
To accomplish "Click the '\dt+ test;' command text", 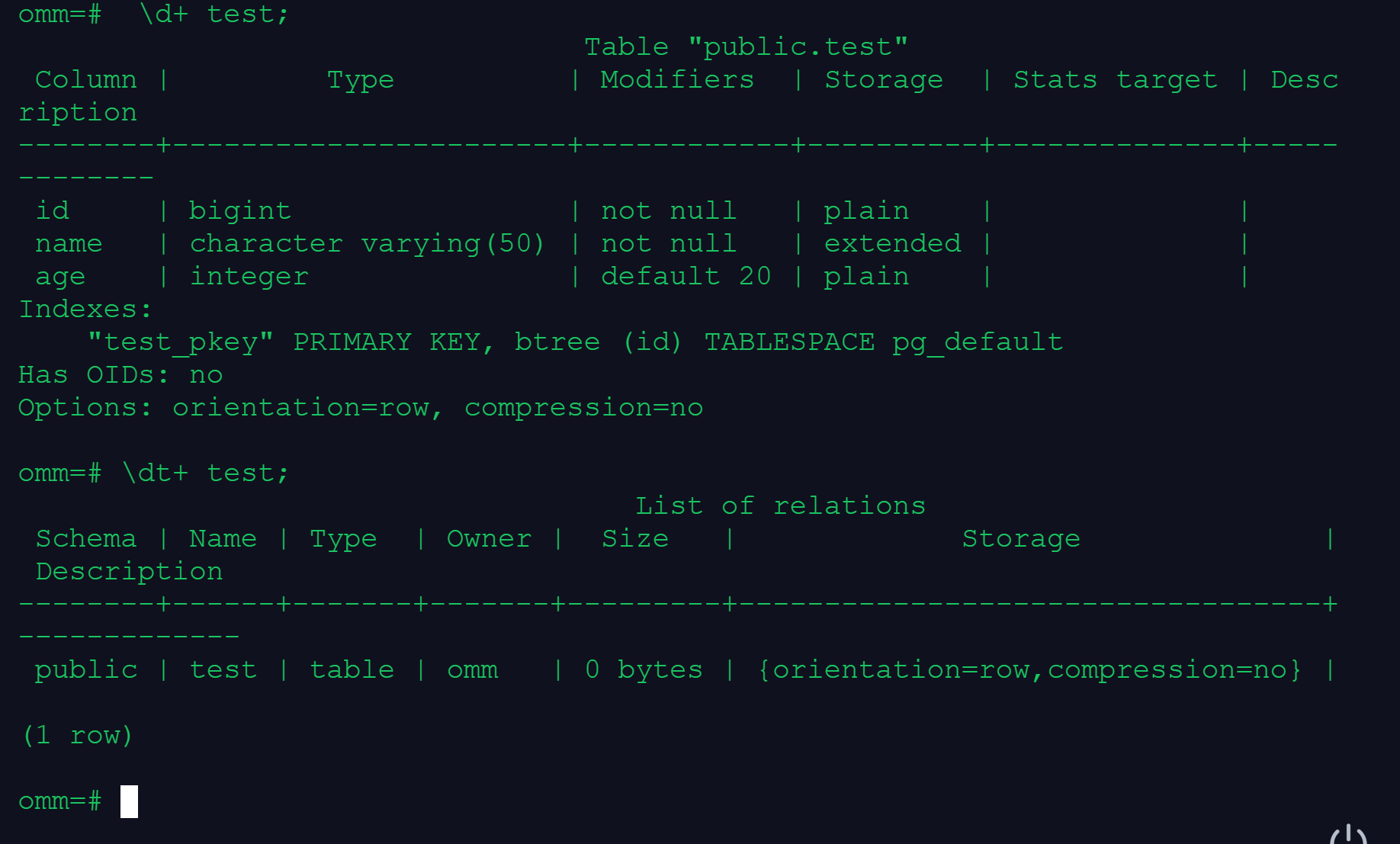I will pos(206,473).
